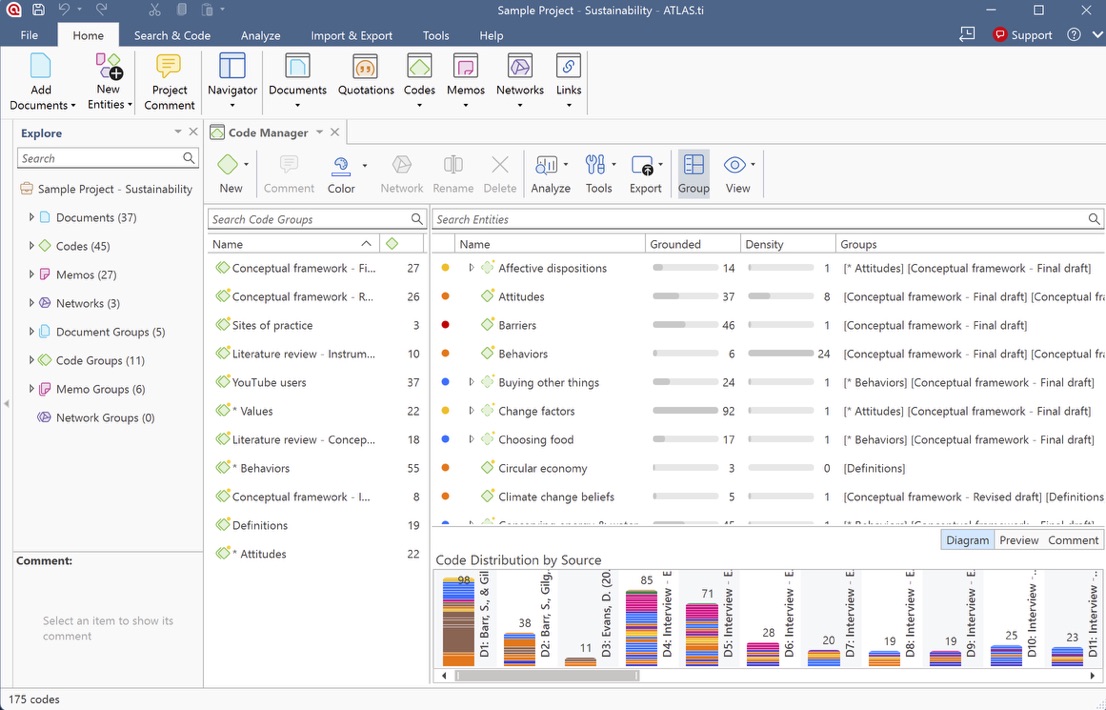Click the Export icon in Code Manager
Viewport: 1106px width, 710px height.
(643, 165)
